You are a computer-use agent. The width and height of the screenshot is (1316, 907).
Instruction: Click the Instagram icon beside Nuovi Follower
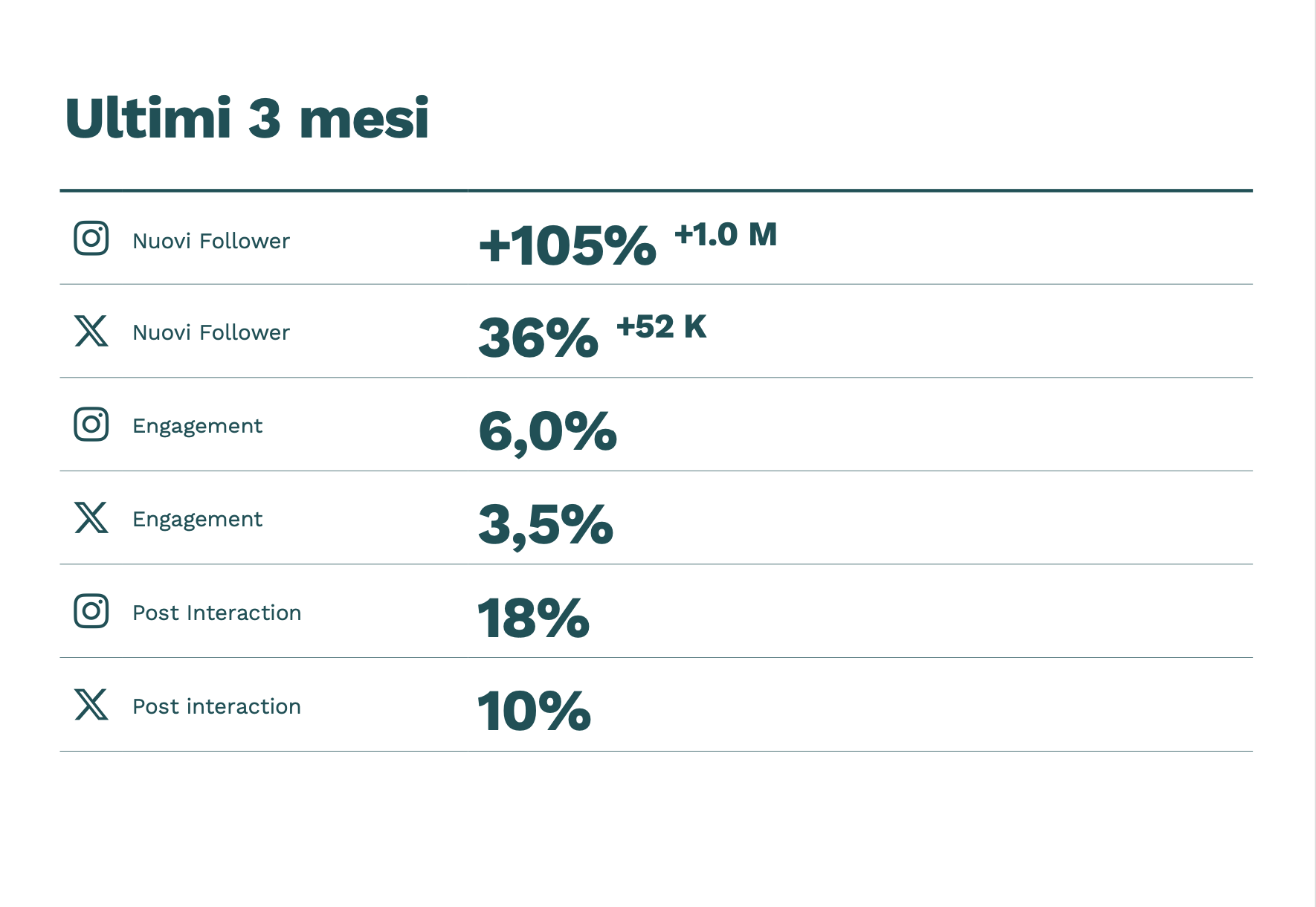point(91,239)
